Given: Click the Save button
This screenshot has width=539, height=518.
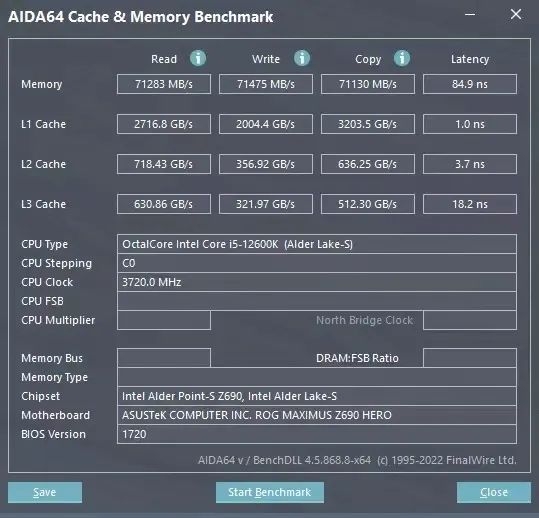Looking at the screenshot, I should (45, 492).
